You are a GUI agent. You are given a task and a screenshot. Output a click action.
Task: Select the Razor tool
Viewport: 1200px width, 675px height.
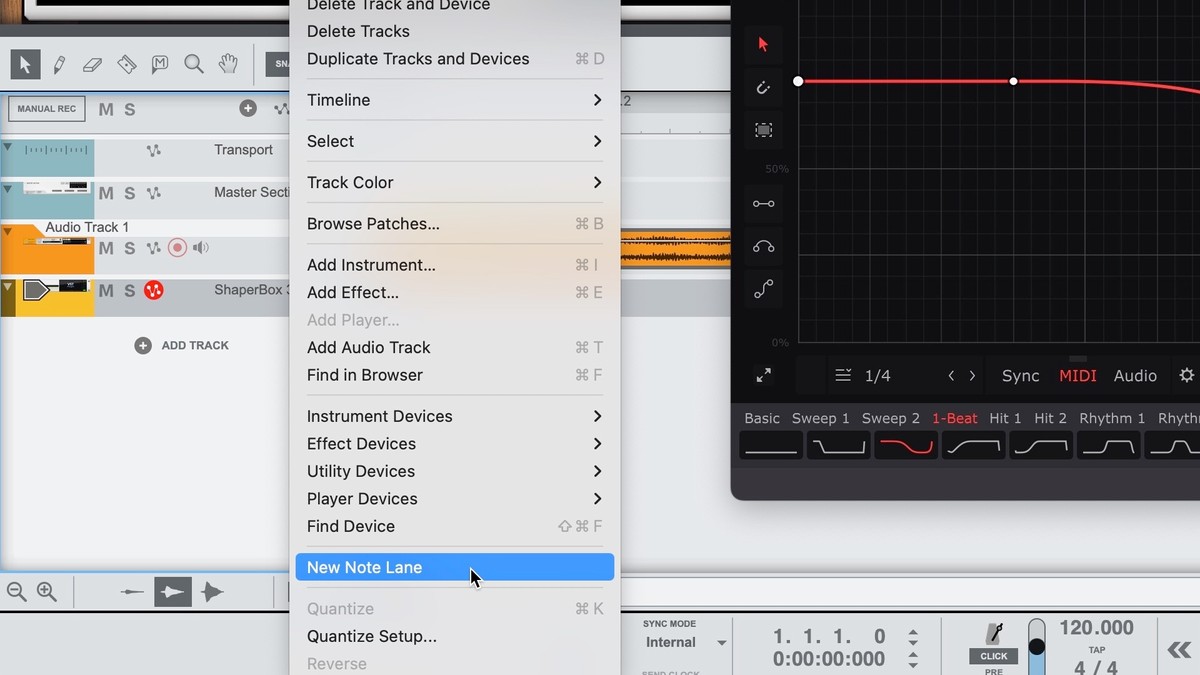tap(126, 64)
